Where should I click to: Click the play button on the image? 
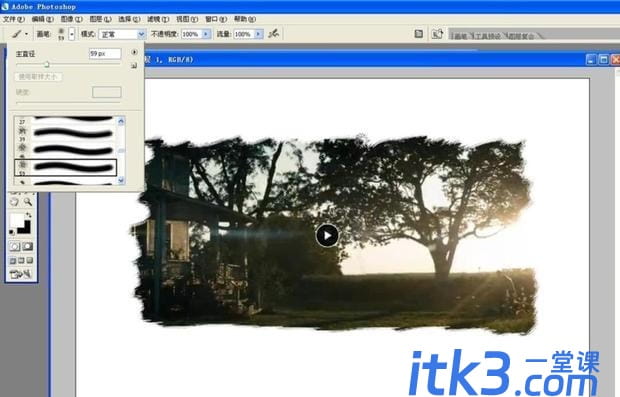tap(327, 235)
